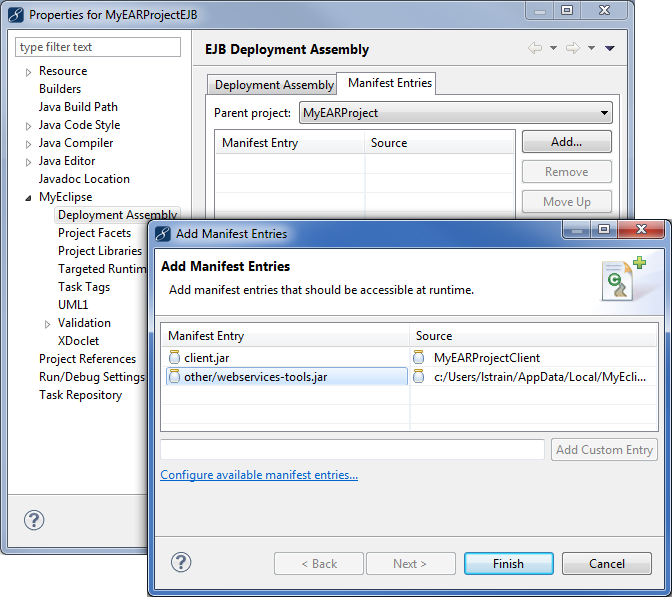
Task: Click Source column header in Properties window
Action: [x=439, y=143]
